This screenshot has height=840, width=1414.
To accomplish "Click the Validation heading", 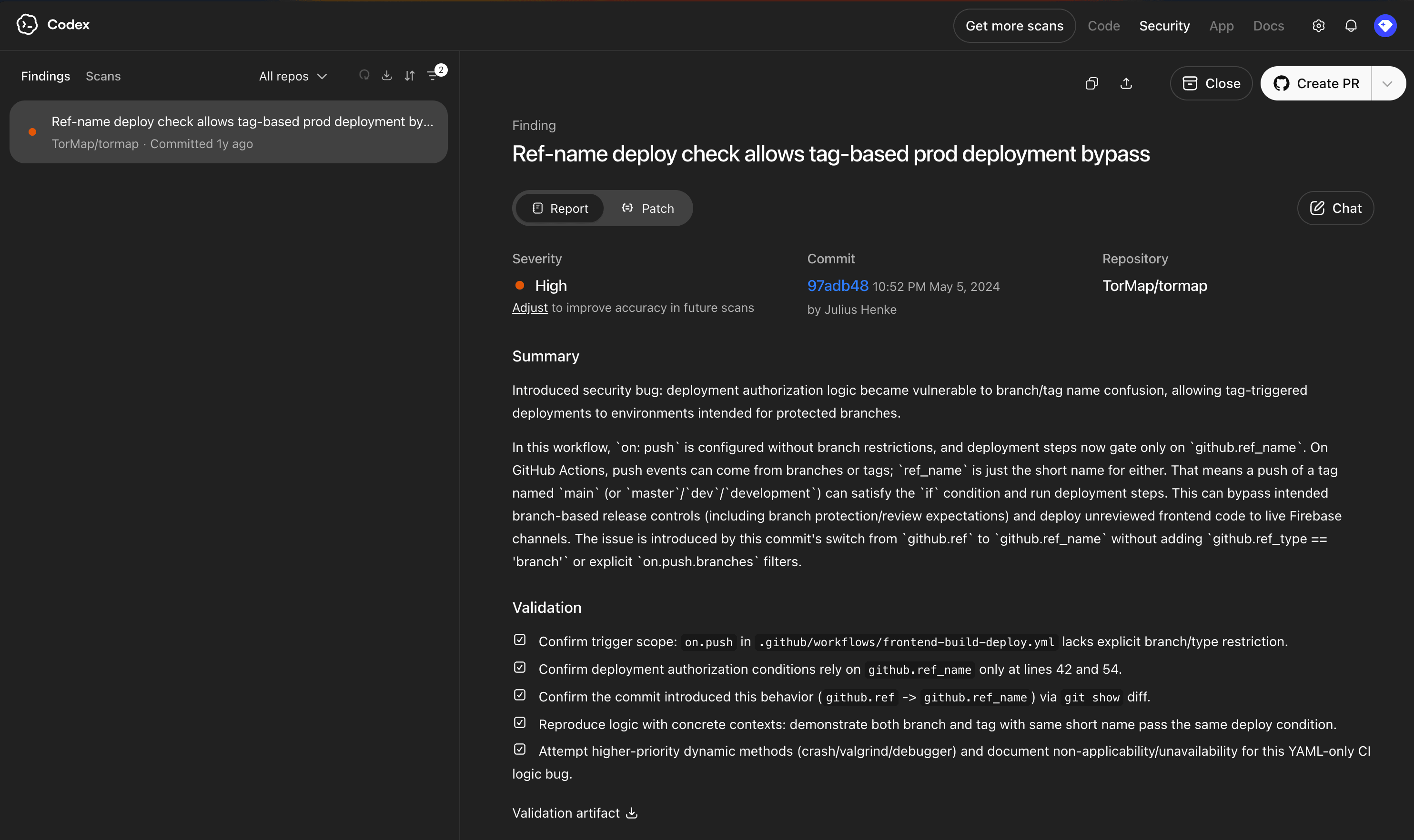I will click(x=546, y=607).
